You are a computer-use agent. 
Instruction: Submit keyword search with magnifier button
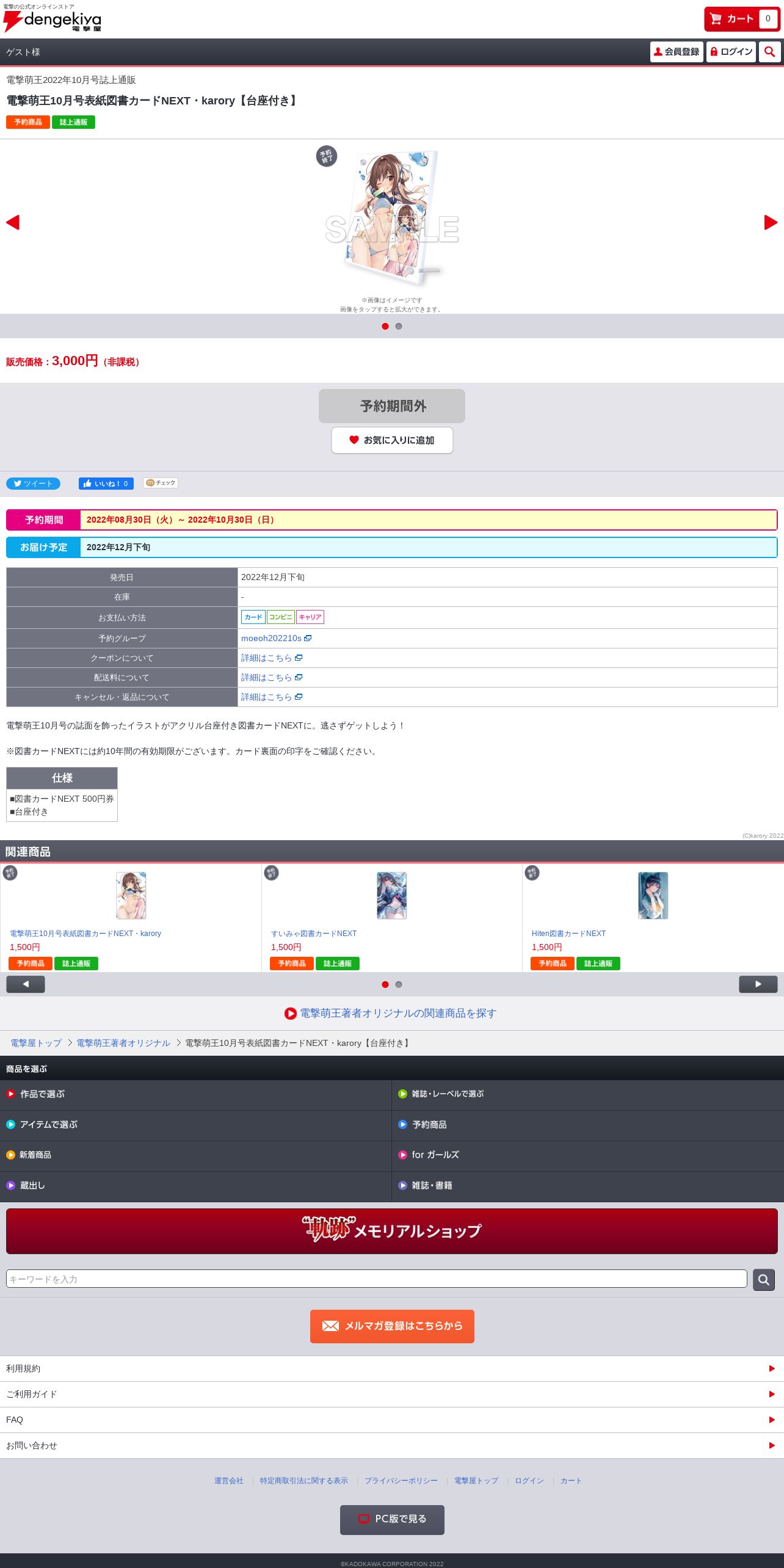764,1279
